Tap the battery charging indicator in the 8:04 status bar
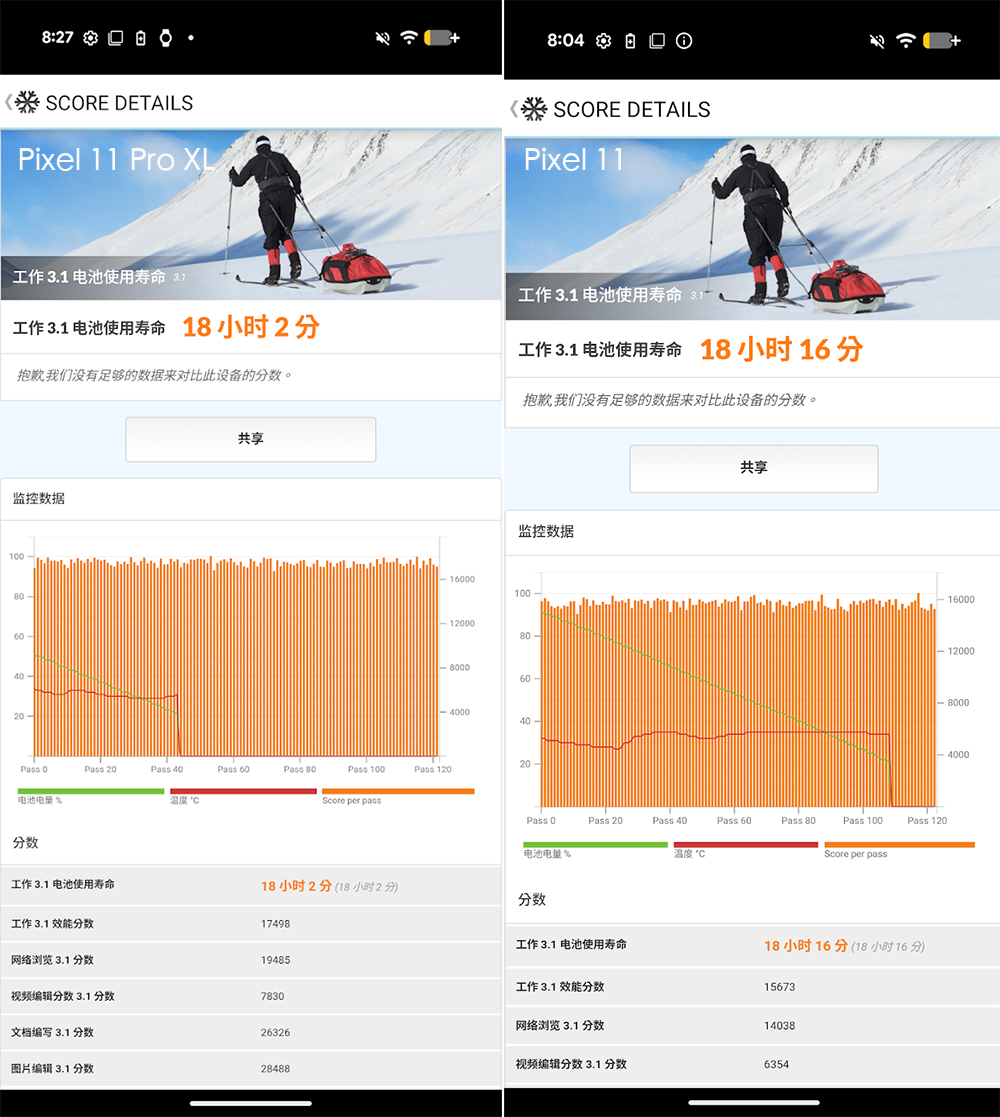The height and width of the screenshot is (1117, 1000). coord(942,41)
